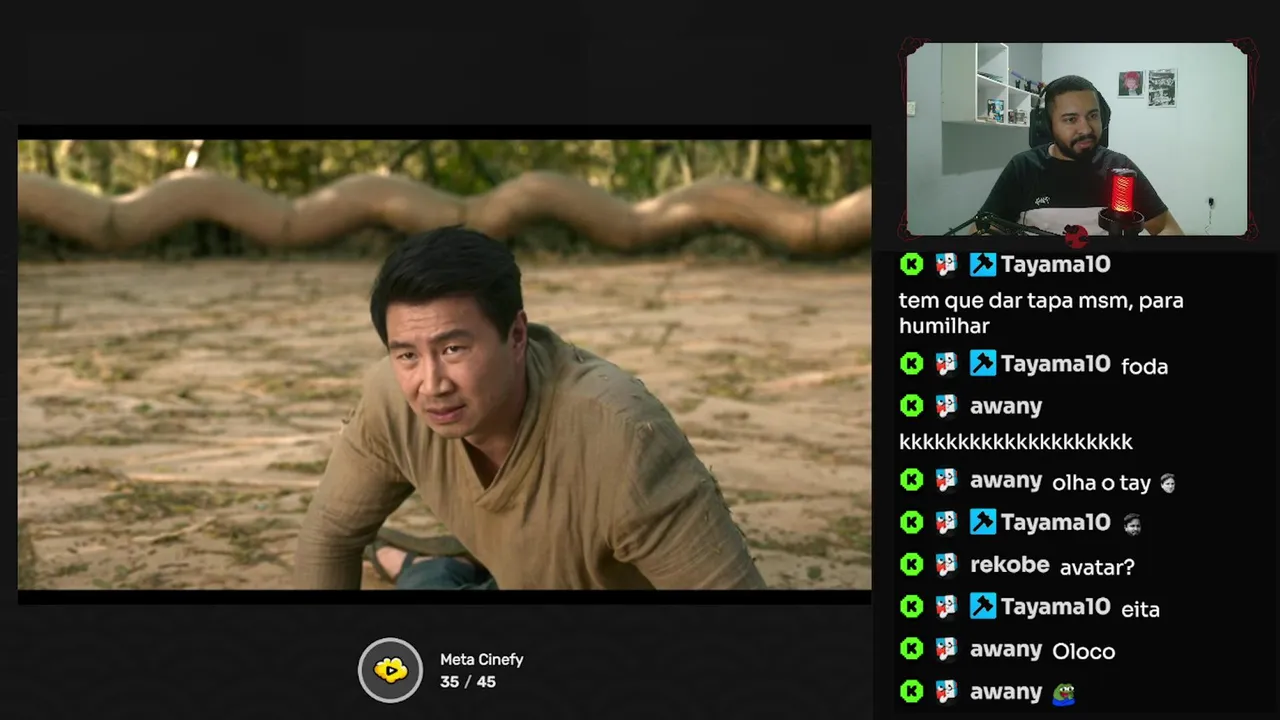Viewport: 1280px width, 720px height.
Task: Click the Tayama10 username next to foda
Action: (x=1055, y=364)
